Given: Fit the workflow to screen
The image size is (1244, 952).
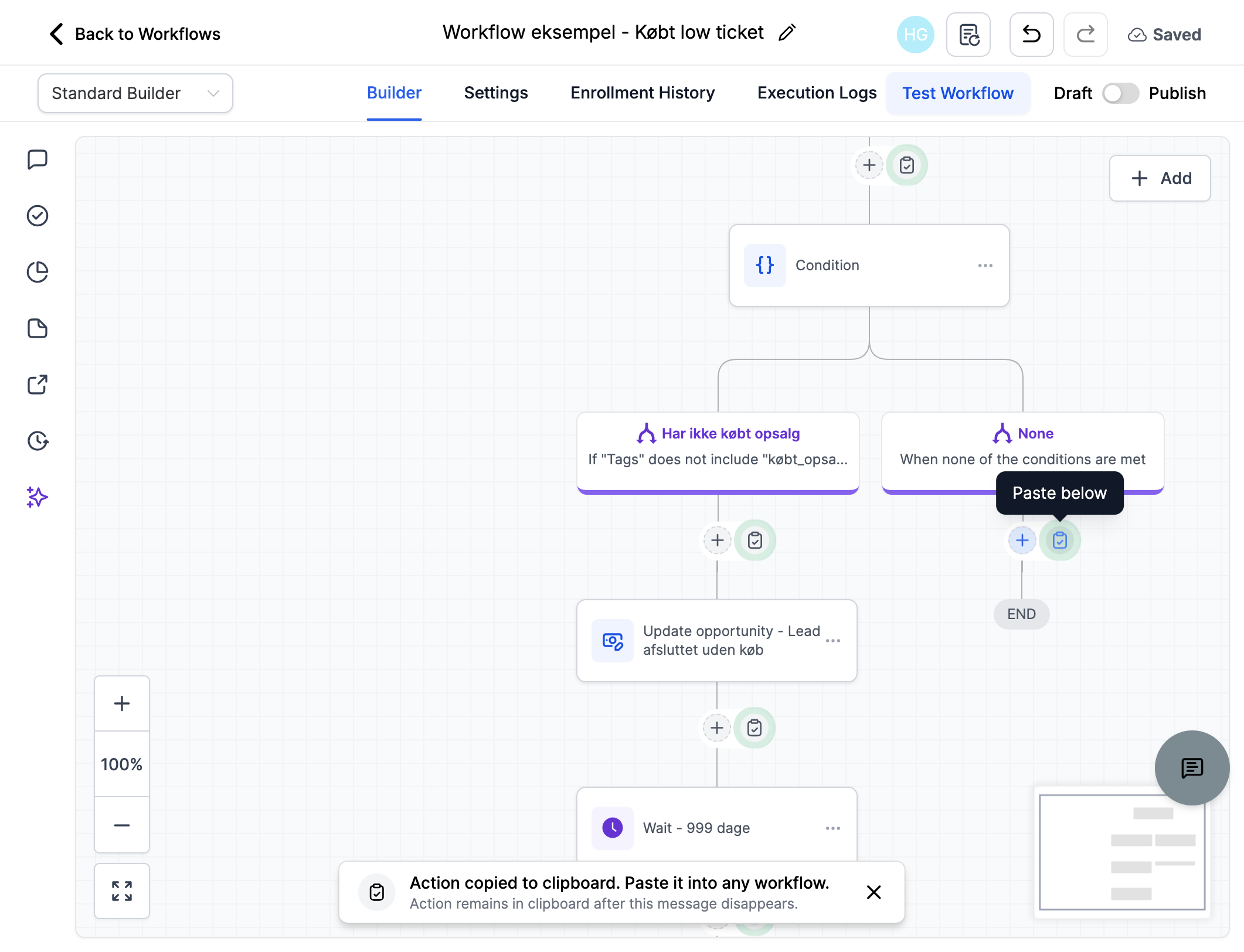Looking at the screenshot, I should pos(122,891).
